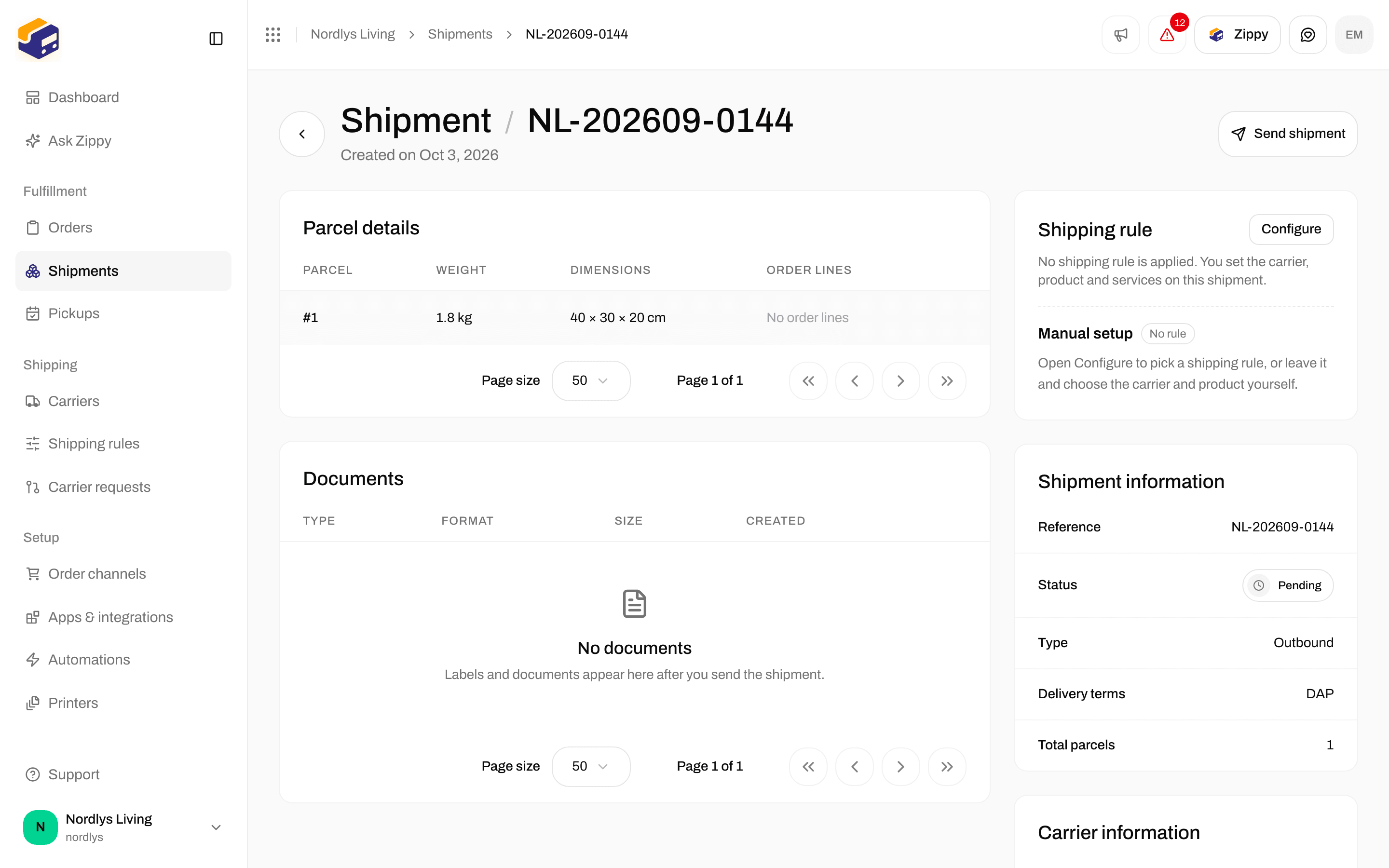
Task: Open Parcel details page size dropdown
Action: pos(591,380)
